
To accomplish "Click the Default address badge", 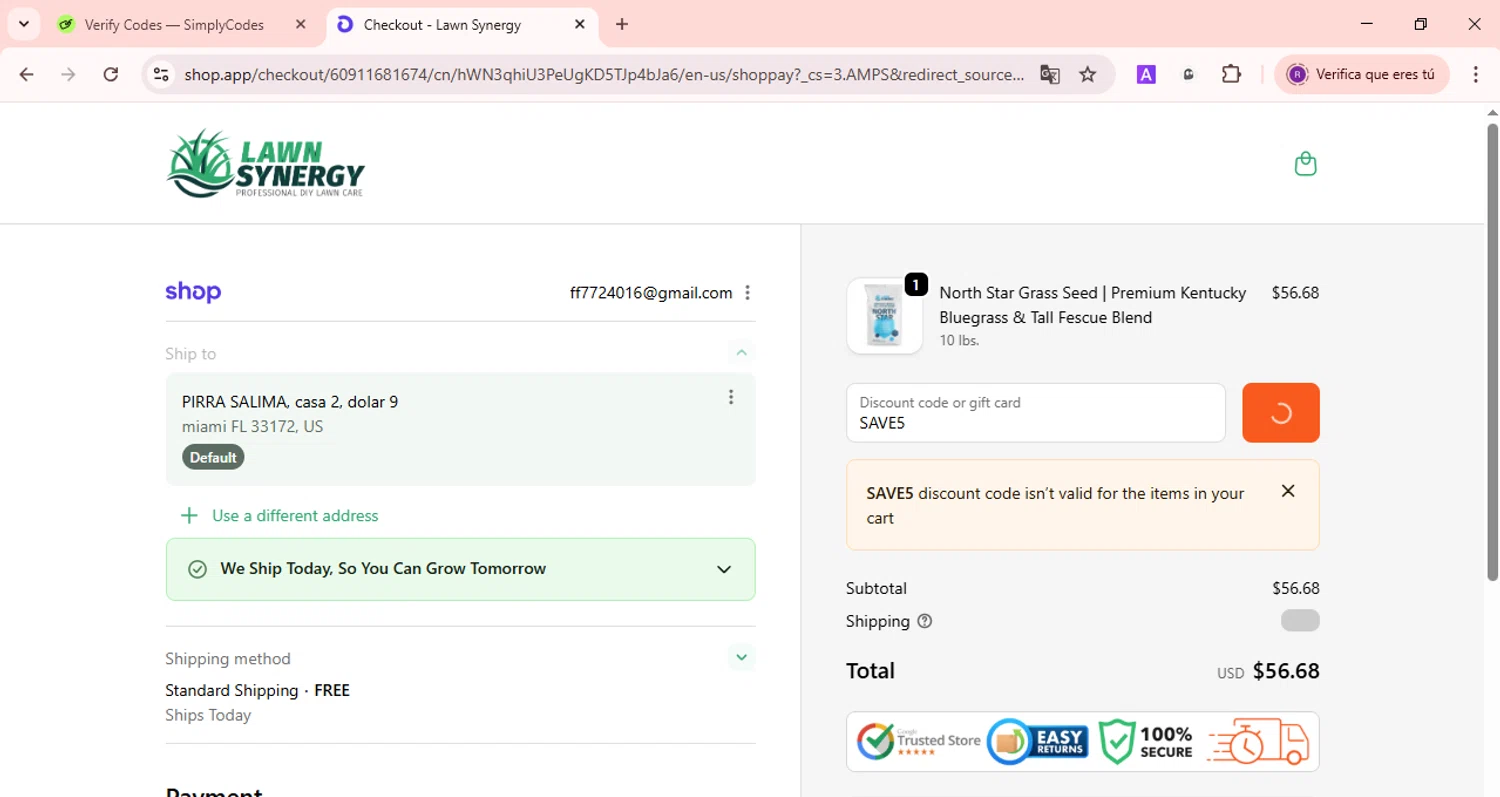I will [213, 458].
